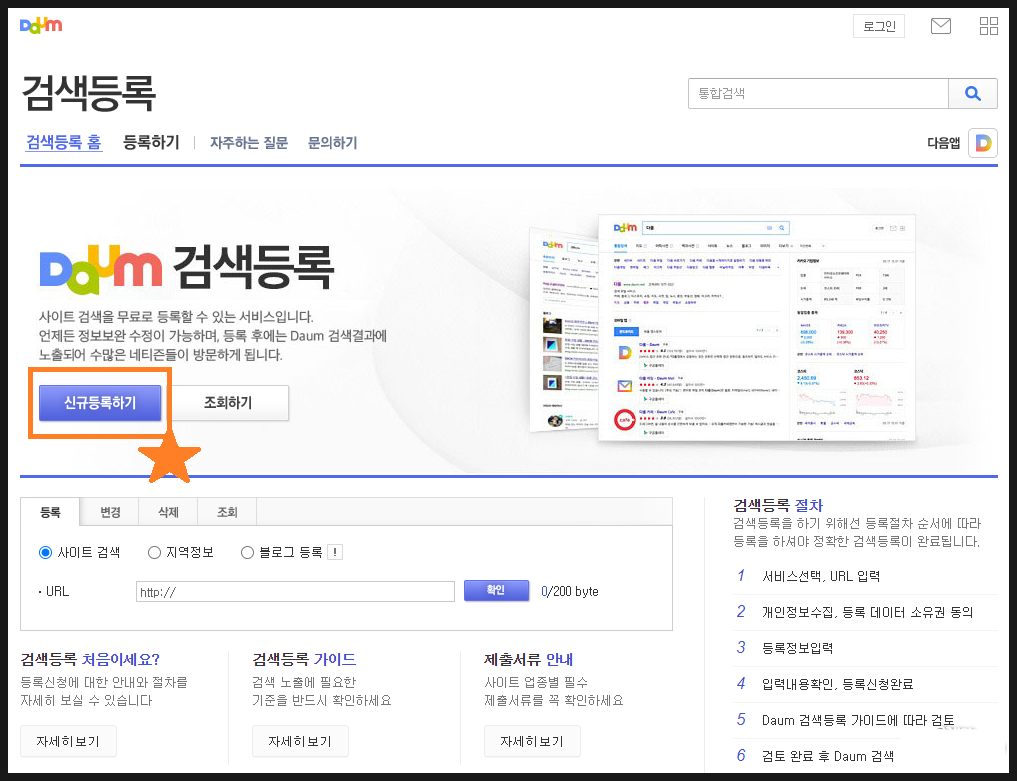The width and height of the screenshot is (1017, 781).
Task: Open the Daum app D icon
Action: pyautogui.click(x=983, y=143)
